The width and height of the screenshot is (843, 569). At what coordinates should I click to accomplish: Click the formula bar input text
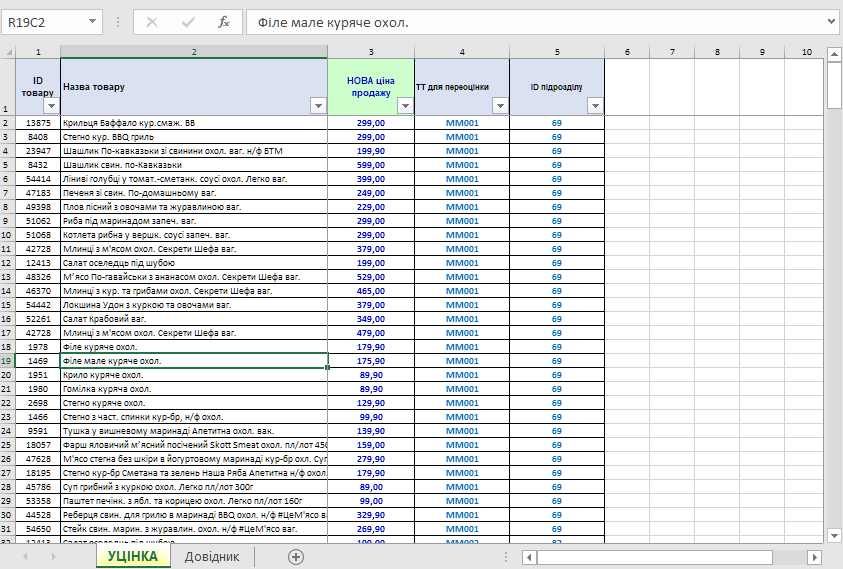click(530, 22)
